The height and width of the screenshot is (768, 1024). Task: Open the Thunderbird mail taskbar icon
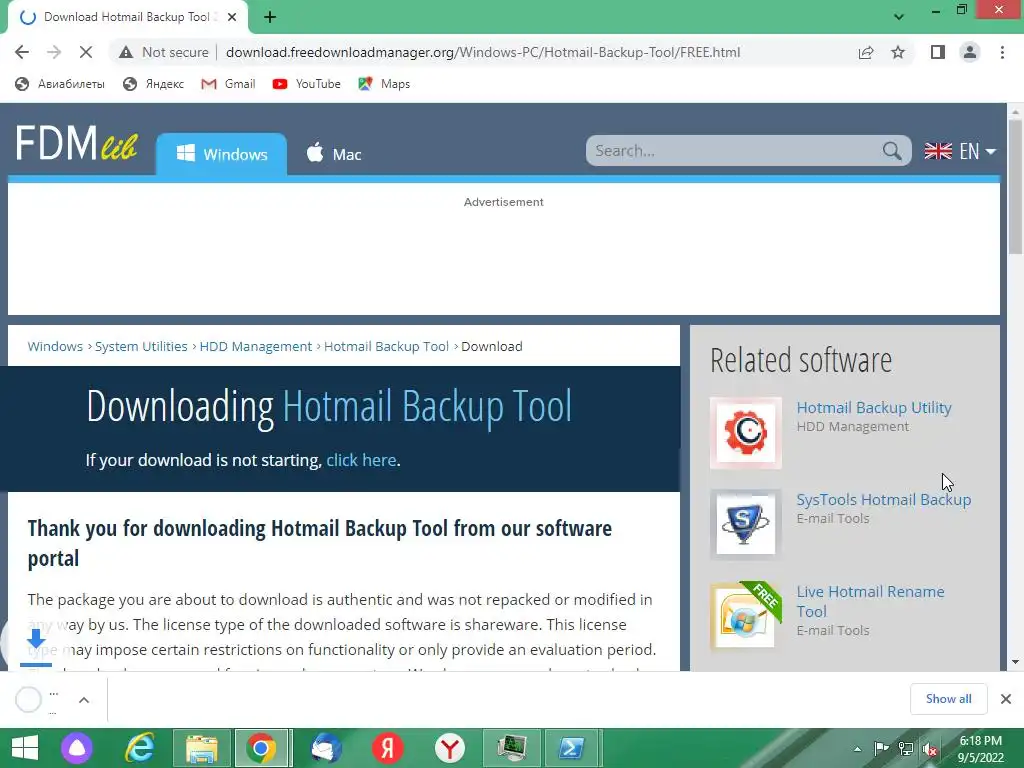click(x=325, y=748)
